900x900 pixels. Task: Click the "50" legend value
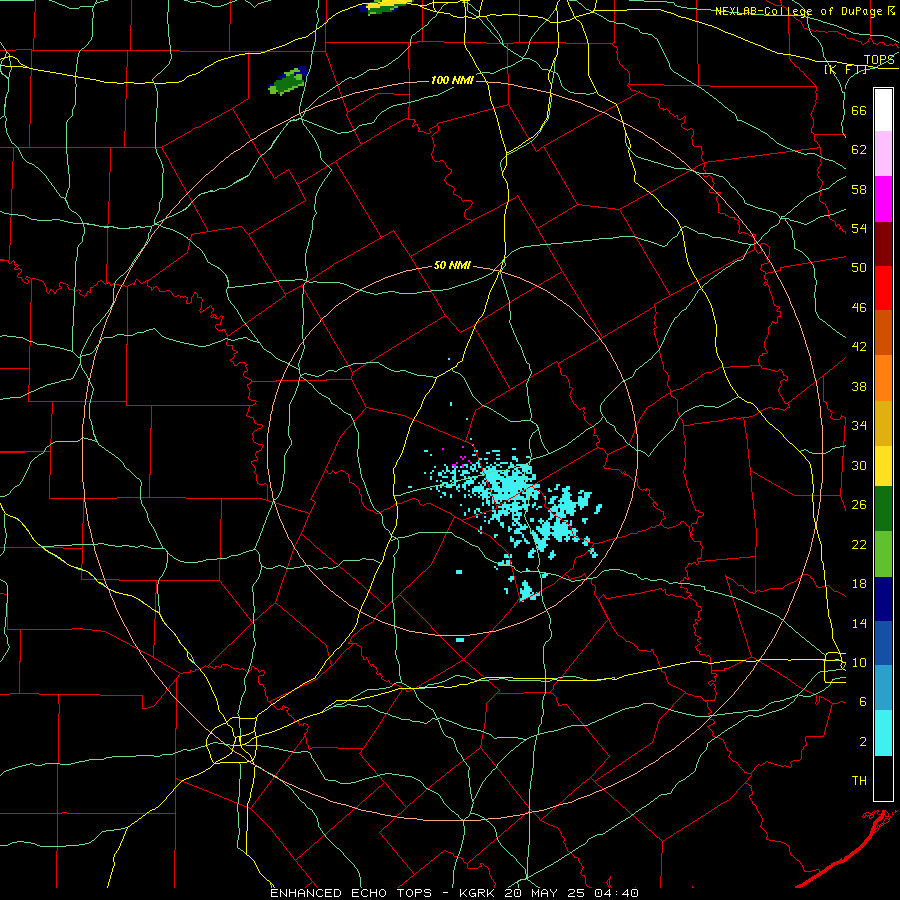point(859,267)
